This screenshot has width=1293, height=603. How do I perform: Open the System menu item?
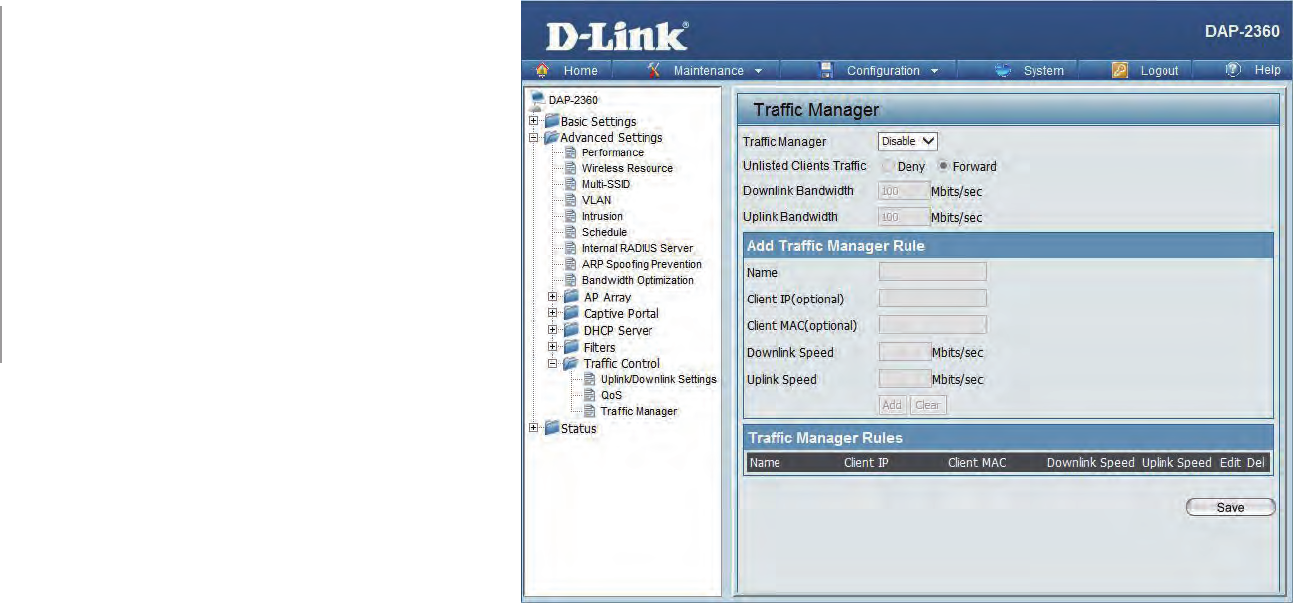point(1043,71)
